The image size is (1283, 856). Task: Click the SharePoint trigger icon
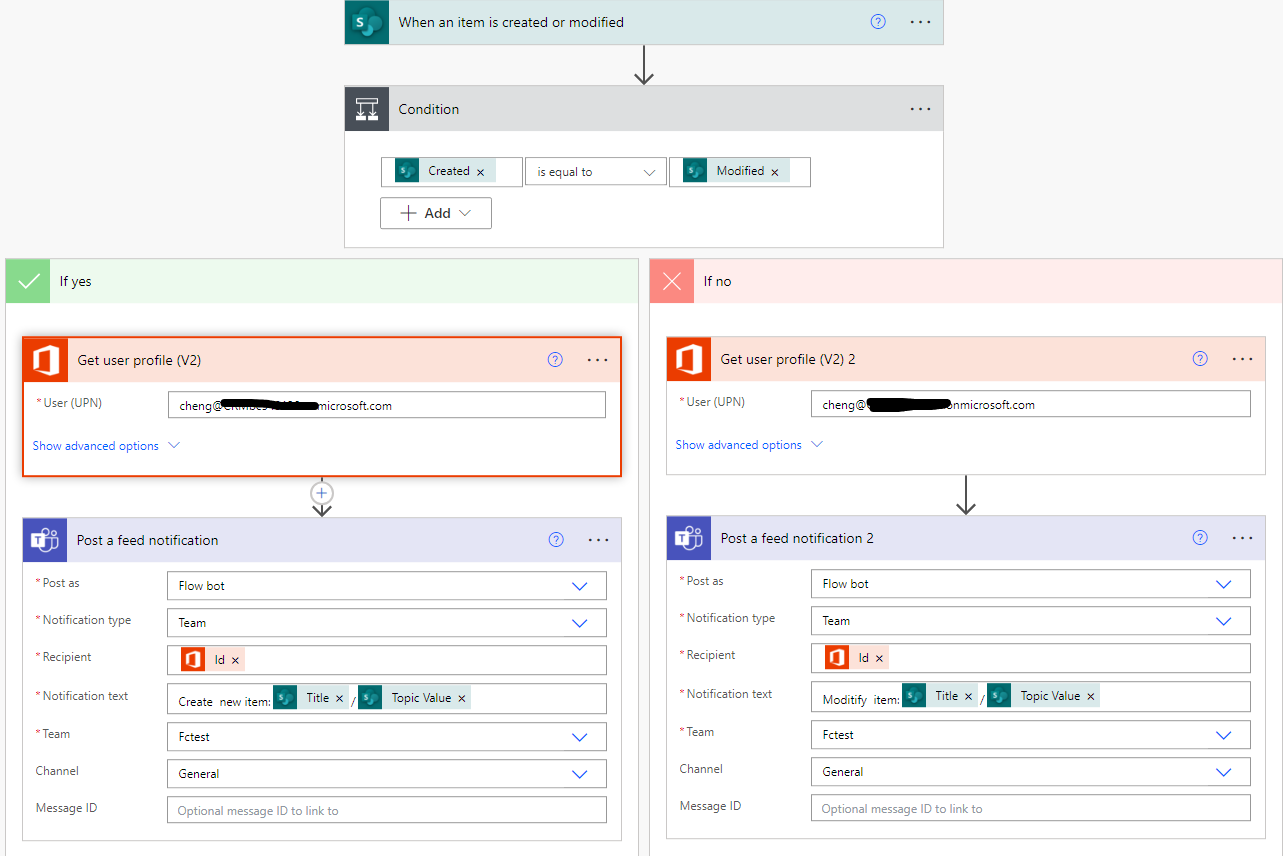click(366, 22)
